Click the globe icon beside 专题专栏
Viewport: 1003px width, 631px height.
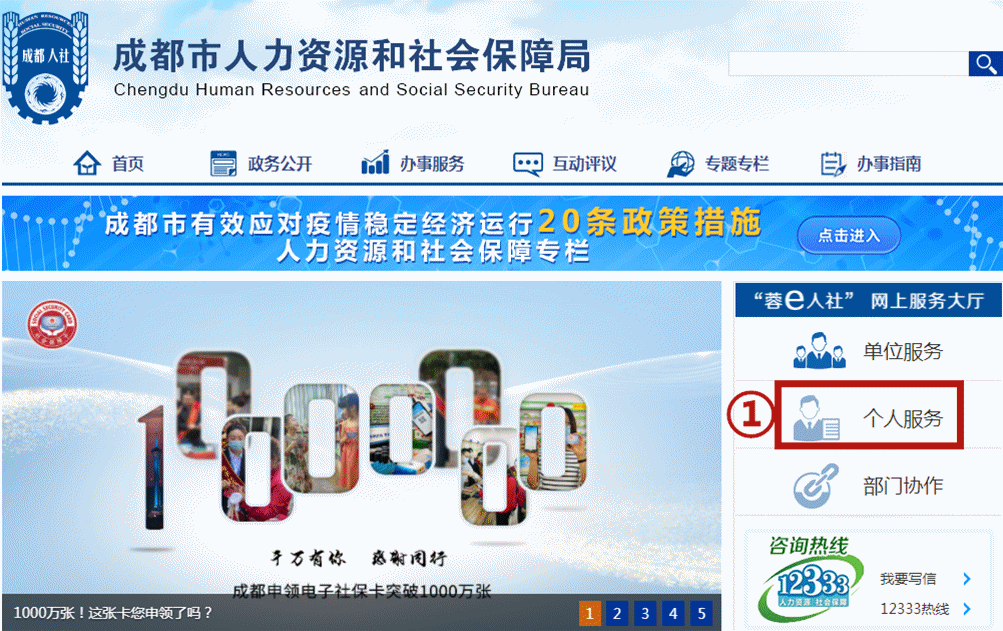(681, 164)
